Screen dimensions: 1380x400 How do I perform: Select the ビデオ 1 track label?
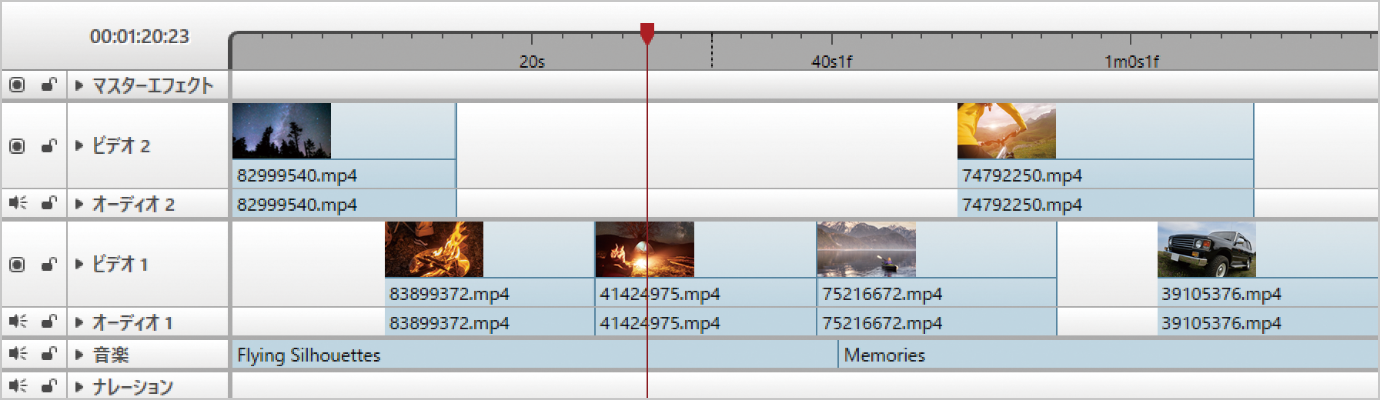(120, 265)
